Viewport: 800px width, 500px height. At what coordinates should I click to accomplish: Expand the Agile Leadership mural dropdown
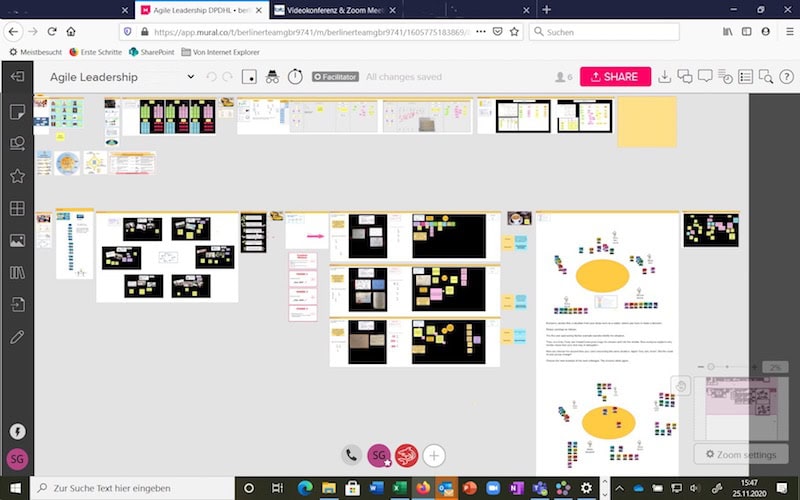tap(191, 77)
